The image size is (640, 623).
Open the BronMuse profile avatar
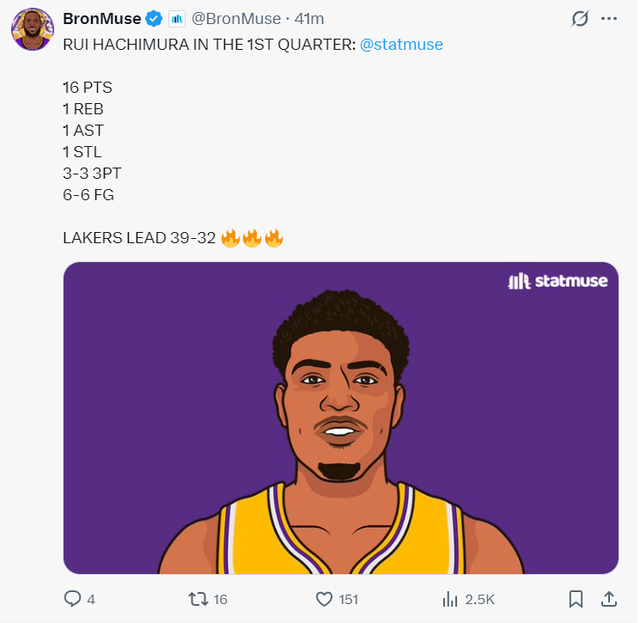pyautogui.click(x=31, y=29)
